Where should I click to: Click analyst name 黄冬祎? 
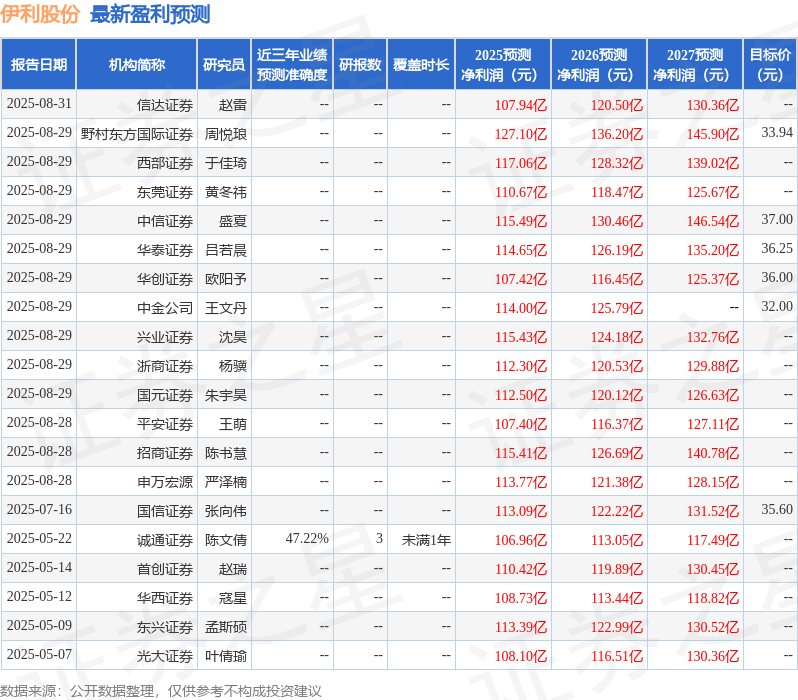pos(226,192)
